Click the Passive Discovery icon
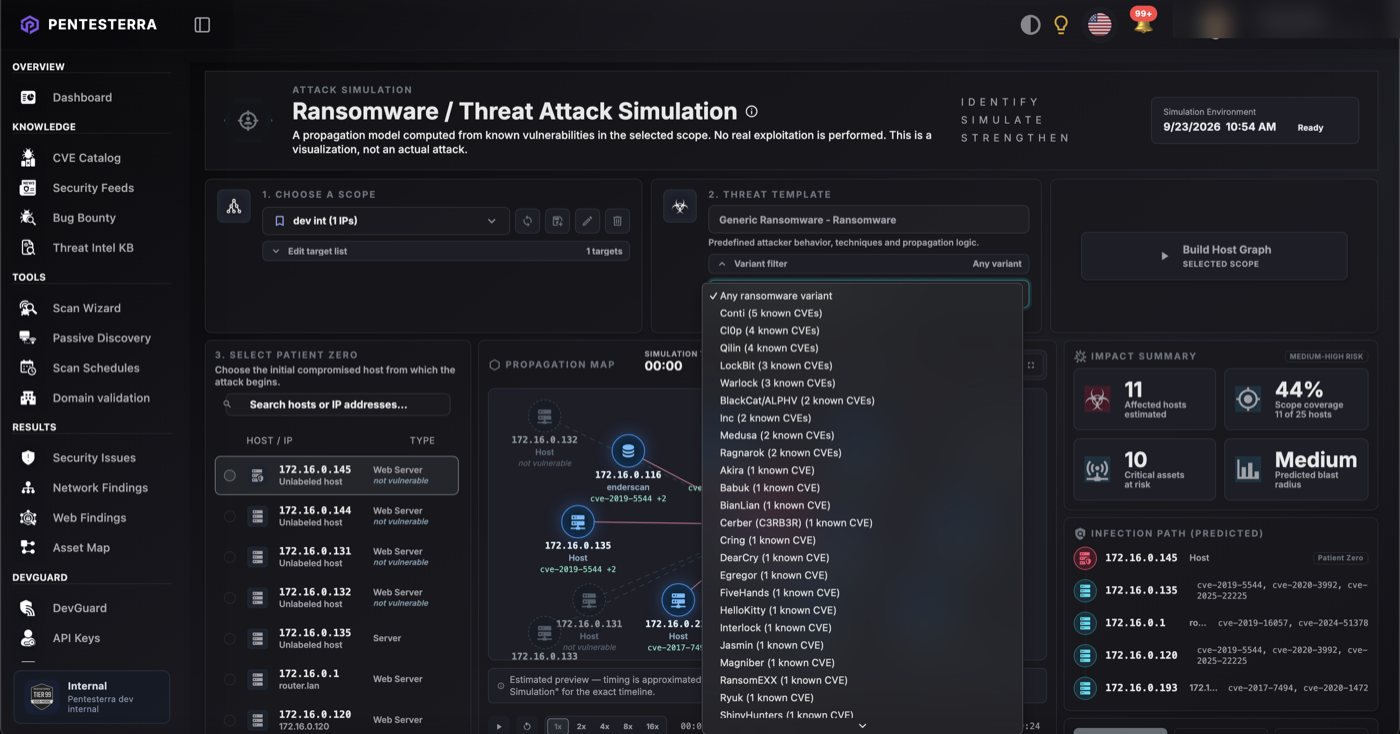Image resolution: width=1400 pixels, height=734 pixels. 28,338
